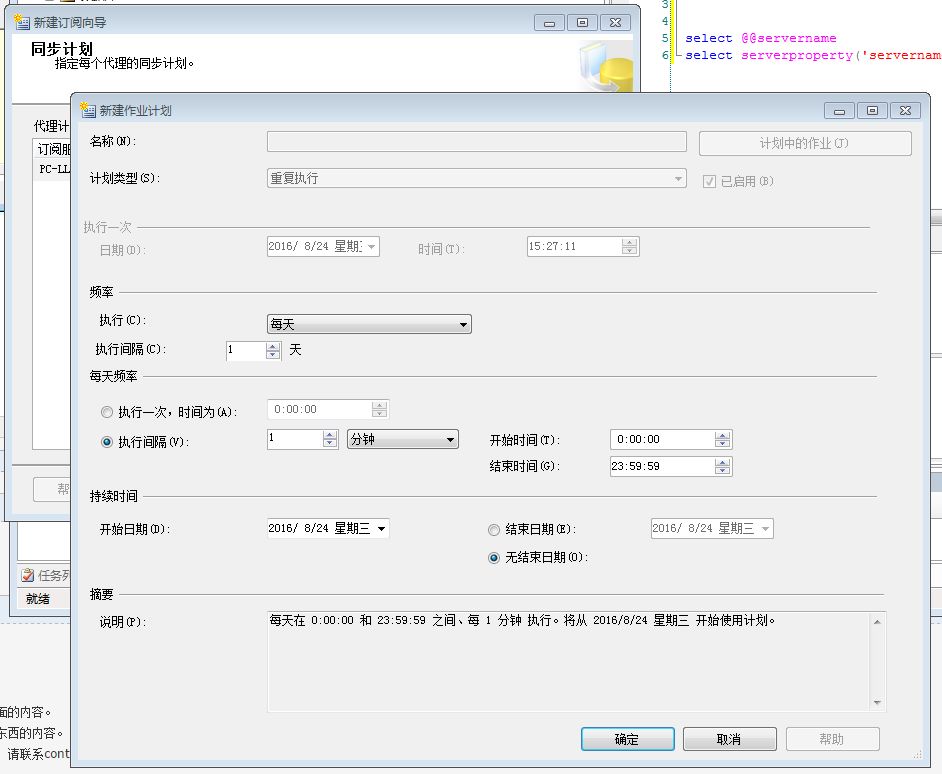Minimize the 新建作业计划 dialog
942x774 pixels.
[x=840, y=111]
